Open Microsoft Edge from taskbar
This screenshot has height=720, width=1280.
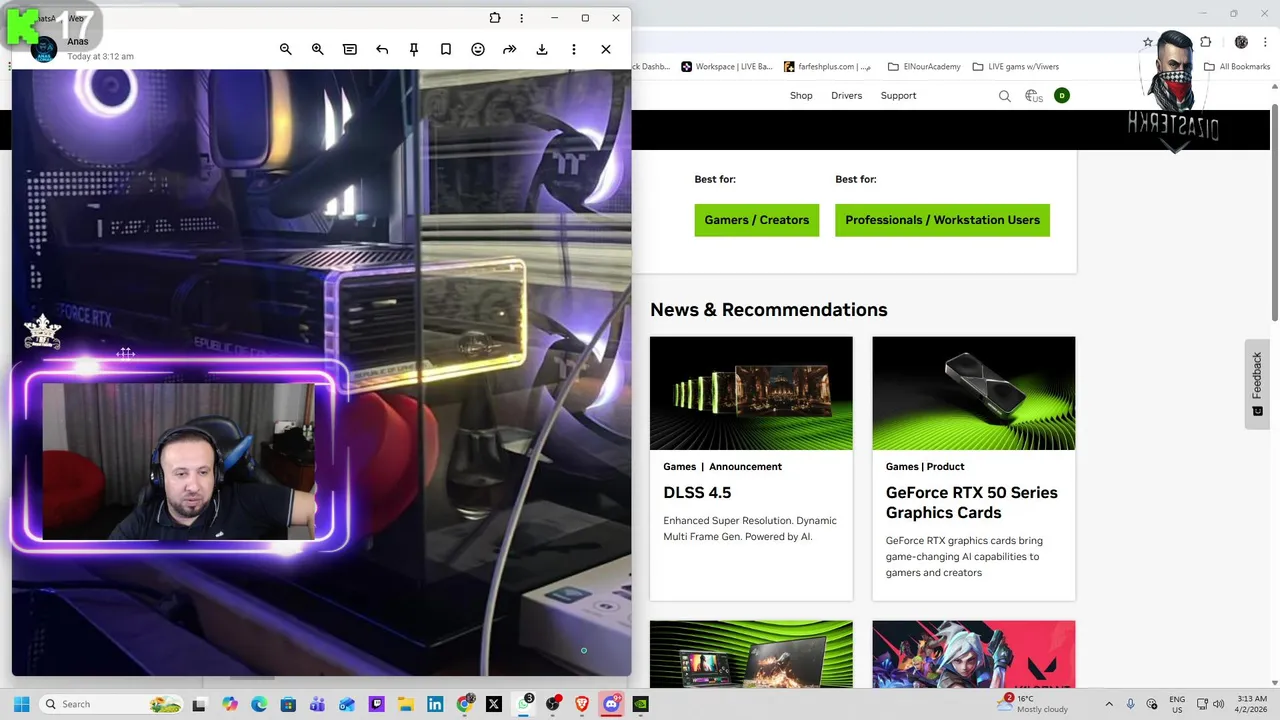259,704
